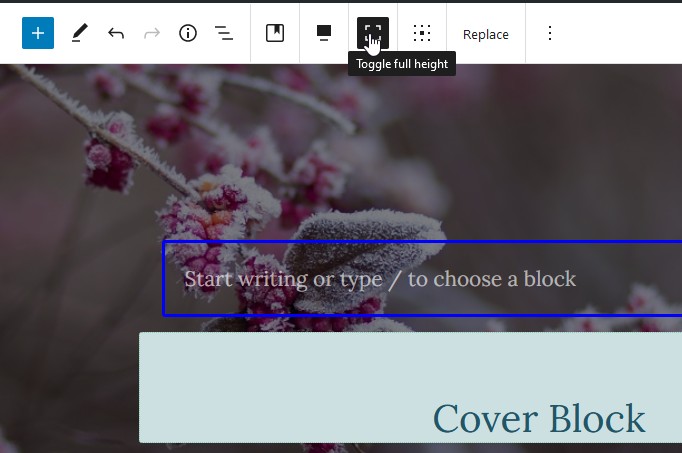Viewport: 682px width, 453px height.
Task: Open the change alignment dropdown
Action: [324, 33]
